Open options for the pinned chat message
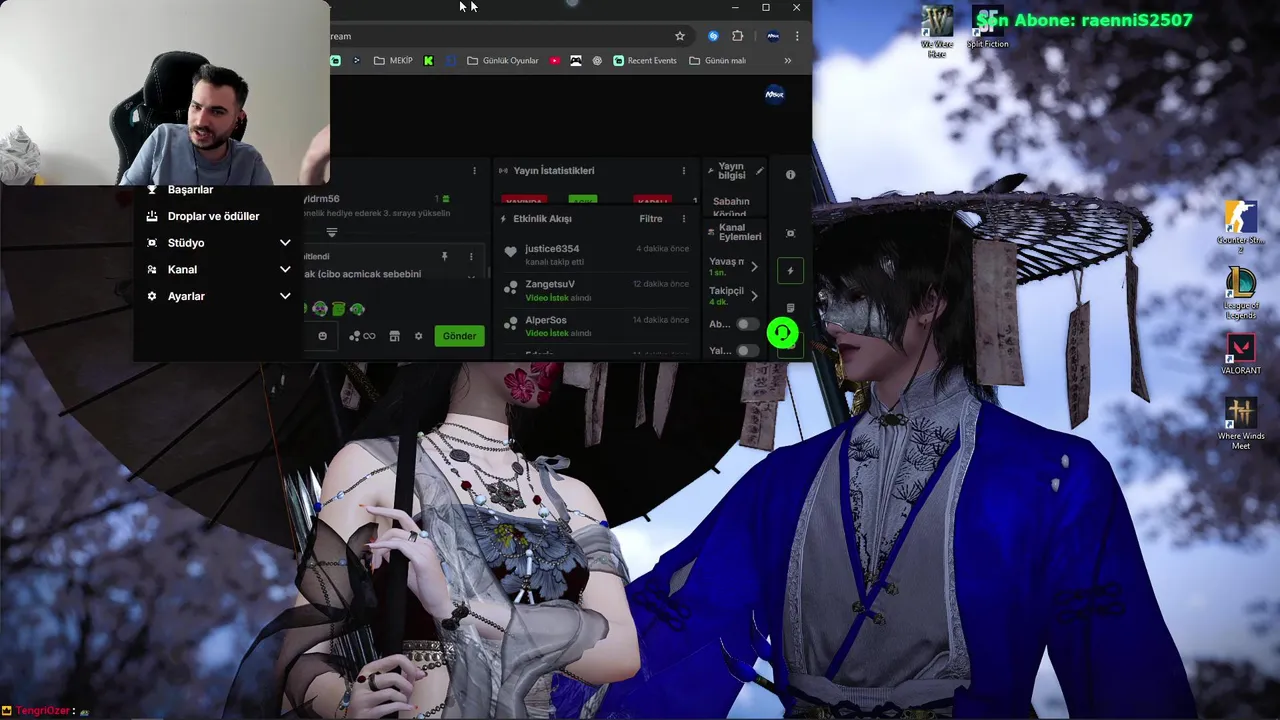This screenshot has width=1280, height=720. (x=471, y=257)
